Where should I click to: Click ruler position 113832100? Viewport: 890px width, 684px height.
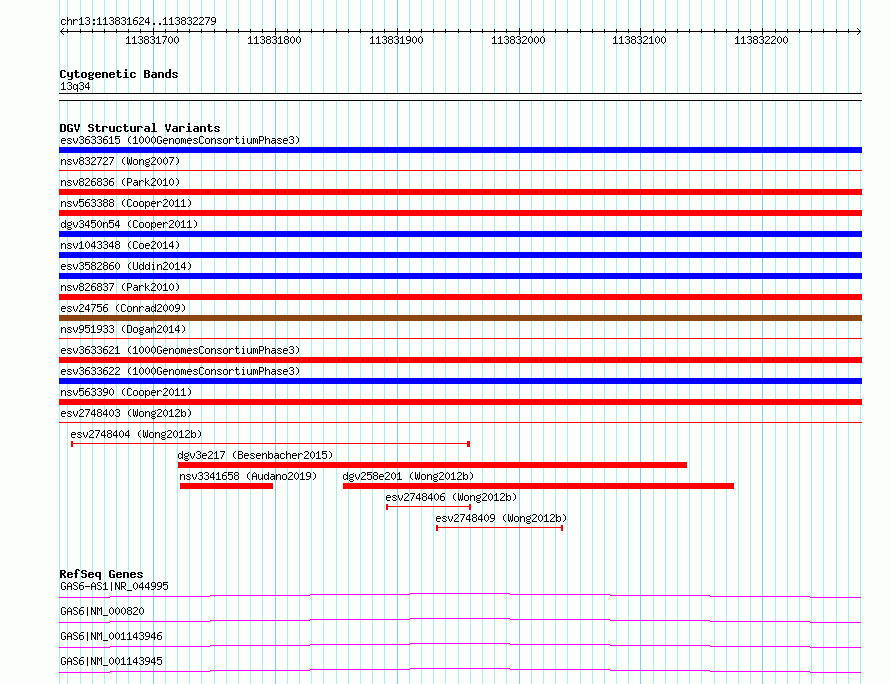pyautogui.click(x=639, y=40)
